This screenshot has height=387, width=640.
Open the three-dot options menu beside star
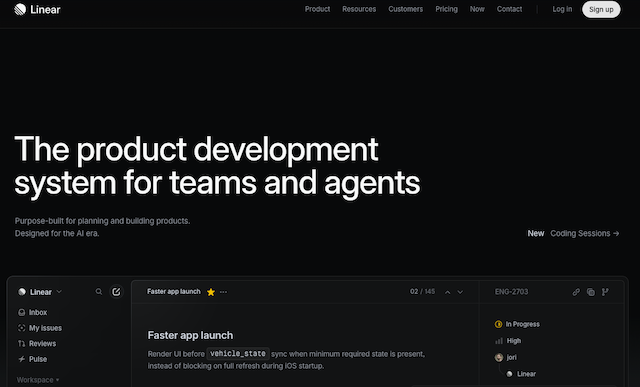pyautogui.click(x=223, y=292)
